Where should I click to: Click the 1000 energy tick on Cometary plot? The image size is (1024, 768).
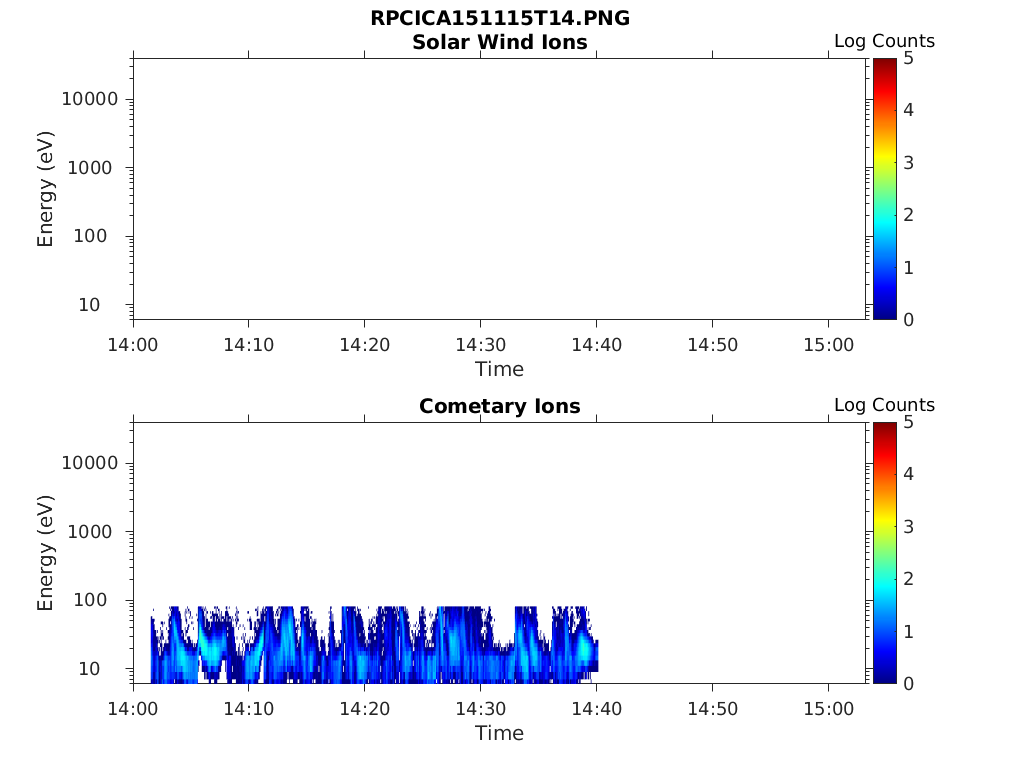coord(90,532)
